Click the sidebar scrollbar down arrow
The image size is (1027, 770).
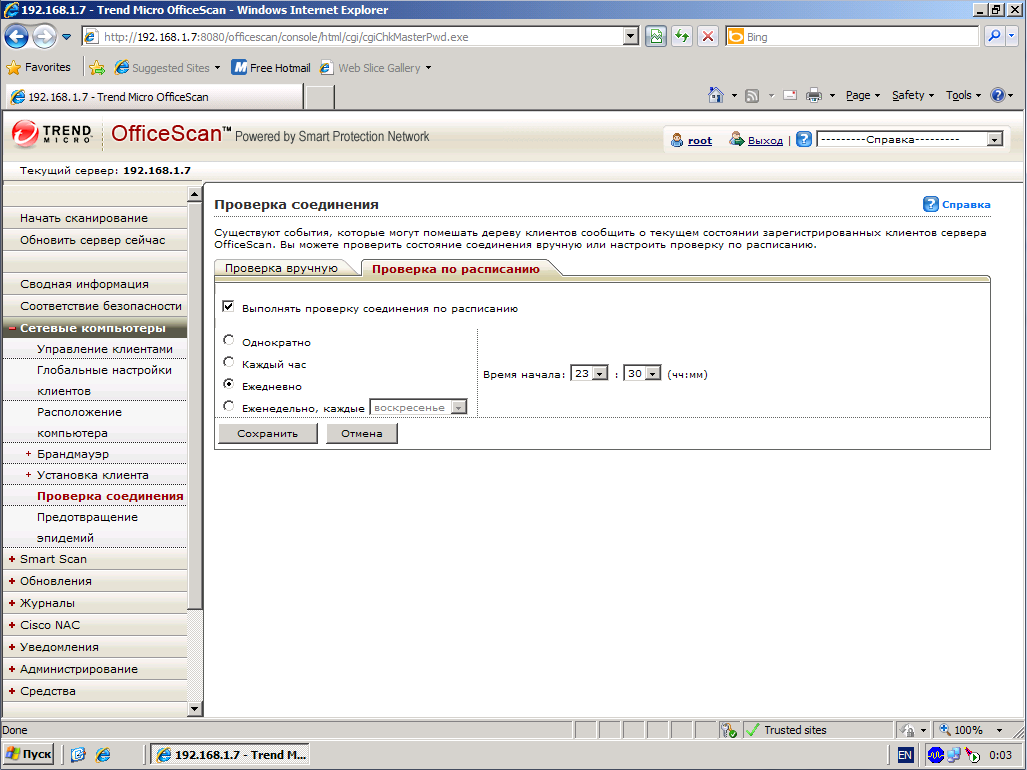pos(195,708)
